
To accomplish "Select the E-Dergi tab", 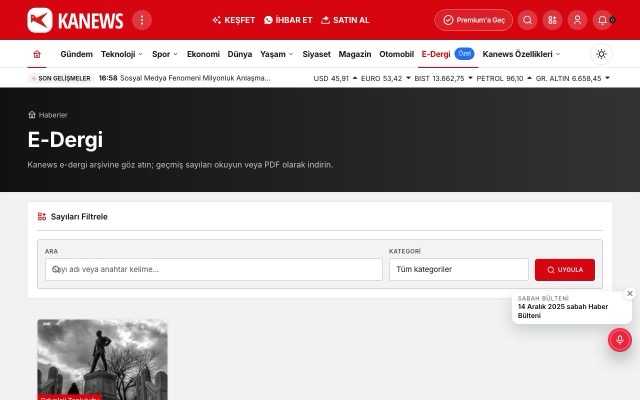I will pos(436,54).
